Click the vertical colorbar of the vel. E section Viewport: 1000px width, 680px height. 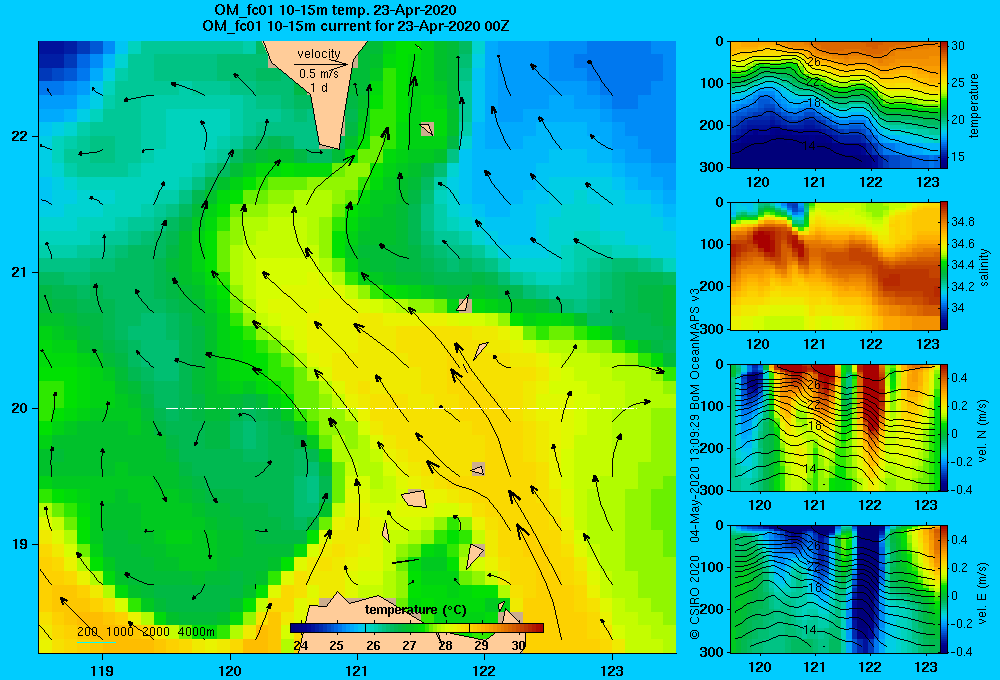[x=944, y=589]
